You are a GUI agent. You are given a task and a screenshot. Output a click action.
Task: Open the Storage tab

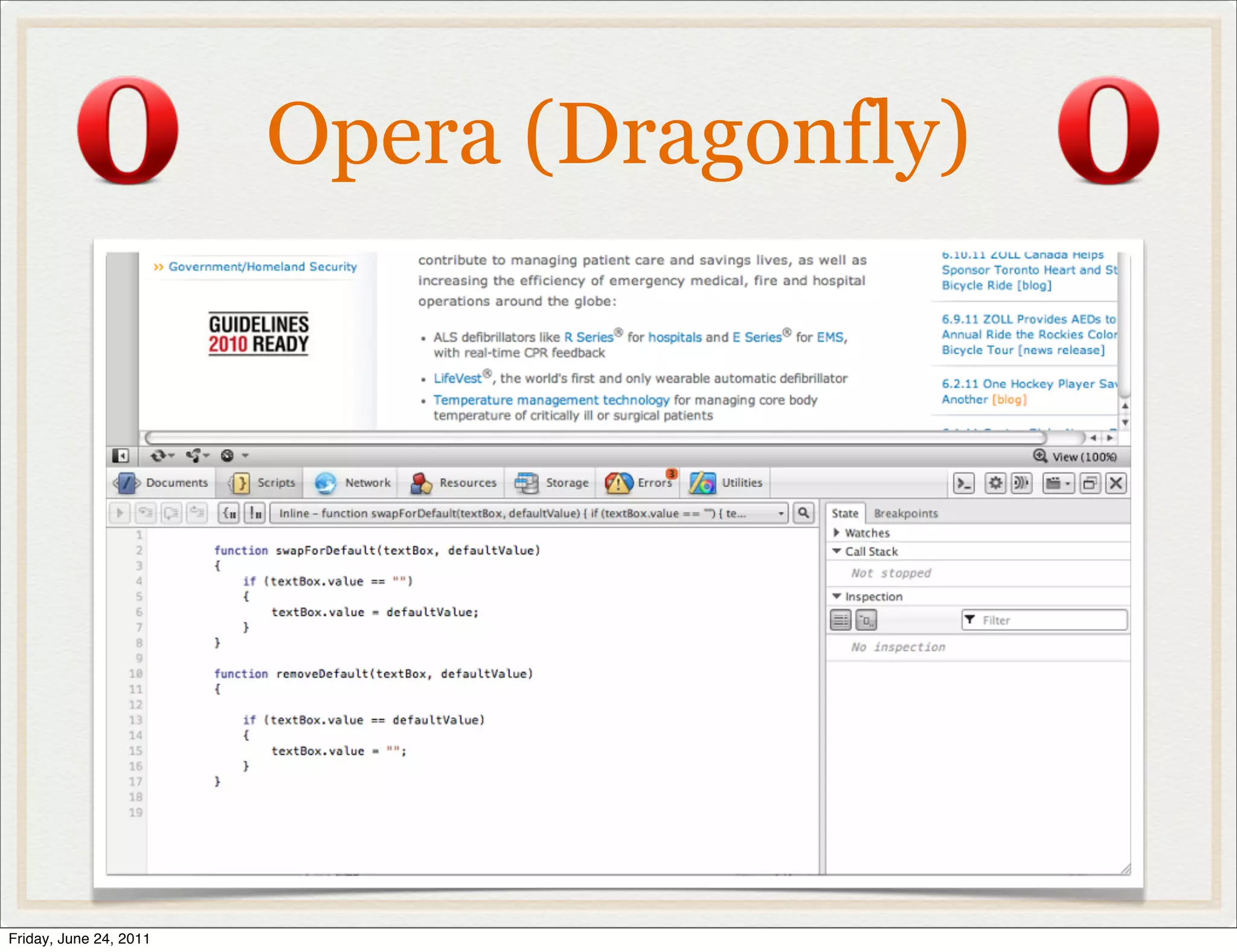coord(551,483)
